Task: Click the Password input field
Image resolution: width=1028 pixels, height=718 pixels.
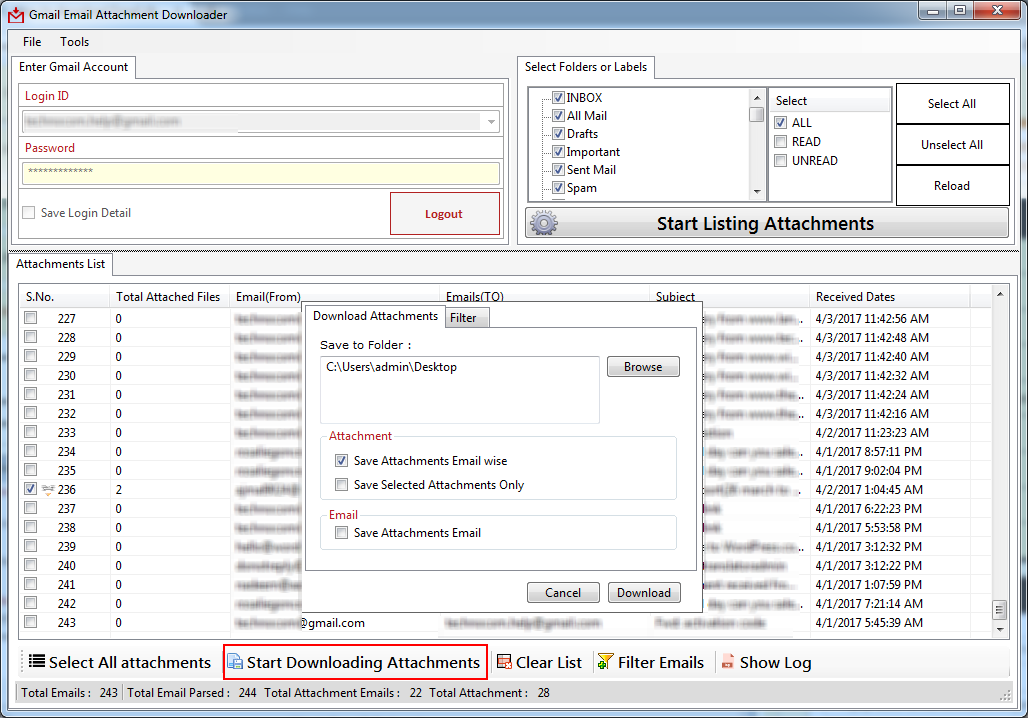Action: [261, 173]
